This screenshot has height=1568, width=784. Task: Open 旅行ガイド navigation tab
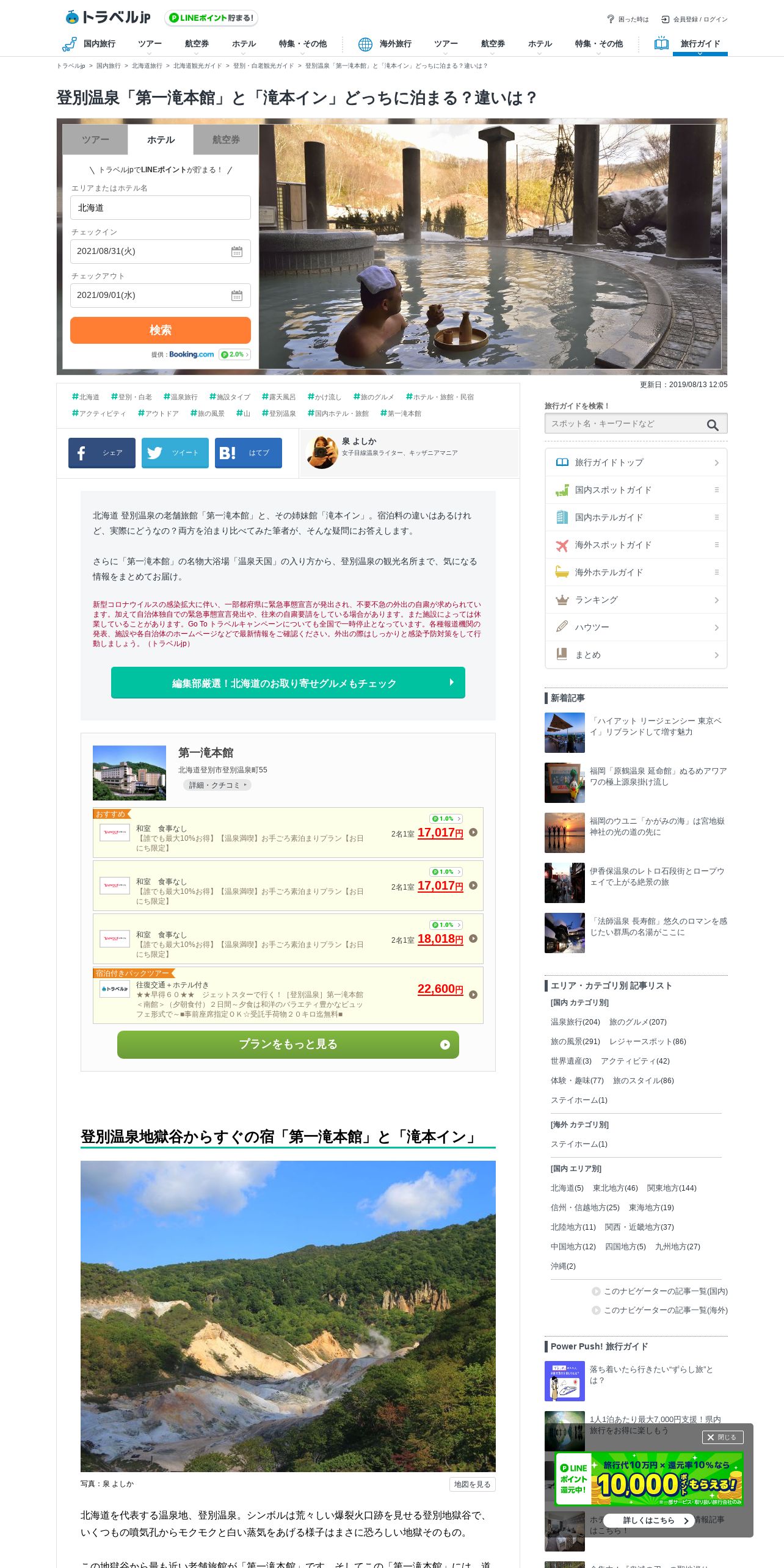(x=700, y=44)
